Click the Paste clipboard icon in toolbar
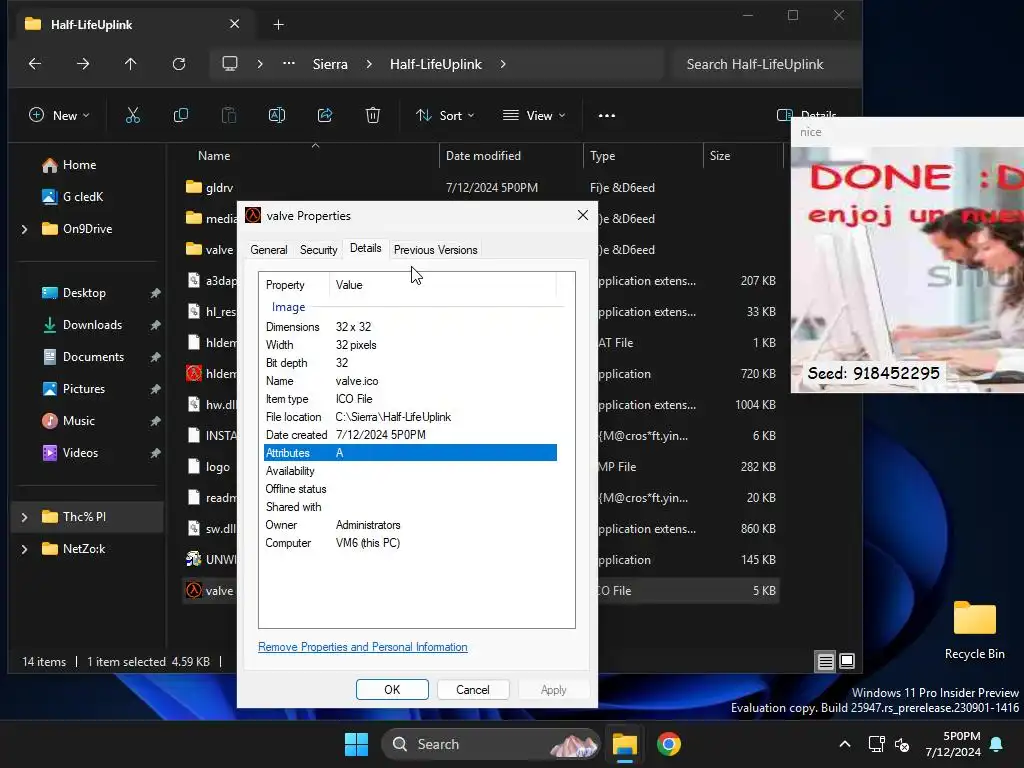This screenshot has width=1024, height=768. pos(229,116)
